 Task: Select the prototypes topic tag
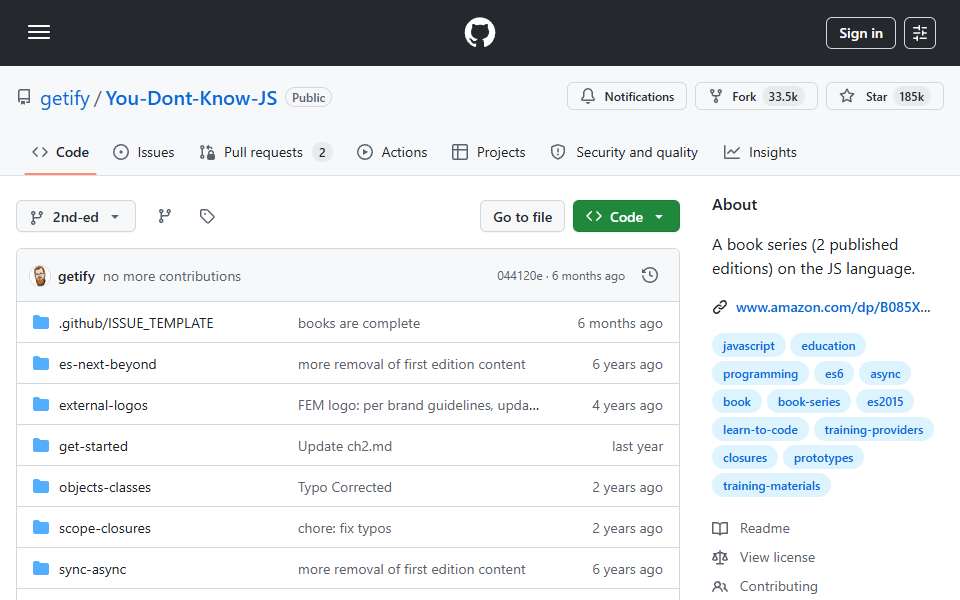[x=823, y=459]
